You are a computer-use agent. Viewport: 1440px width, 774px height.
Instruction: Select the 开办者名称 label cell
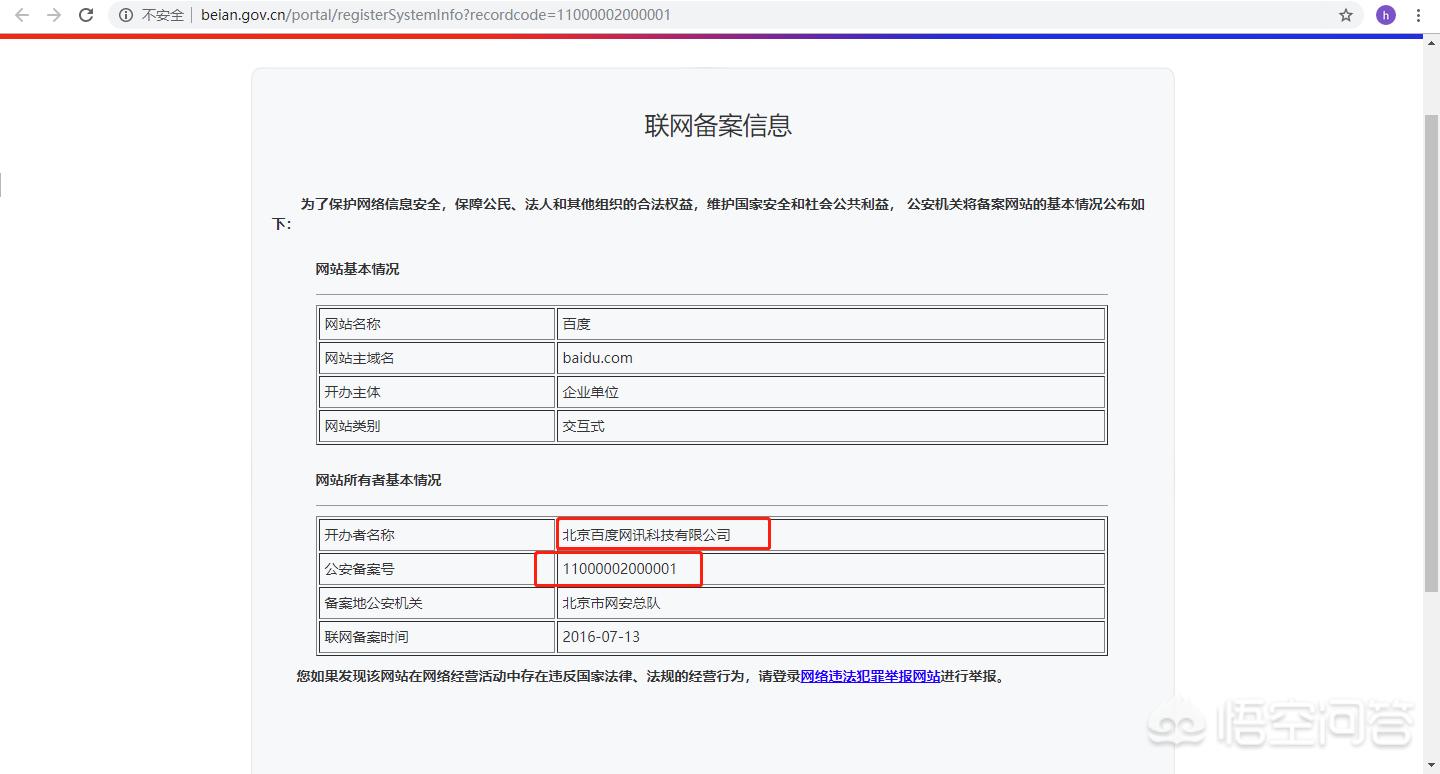click(437, 535)
